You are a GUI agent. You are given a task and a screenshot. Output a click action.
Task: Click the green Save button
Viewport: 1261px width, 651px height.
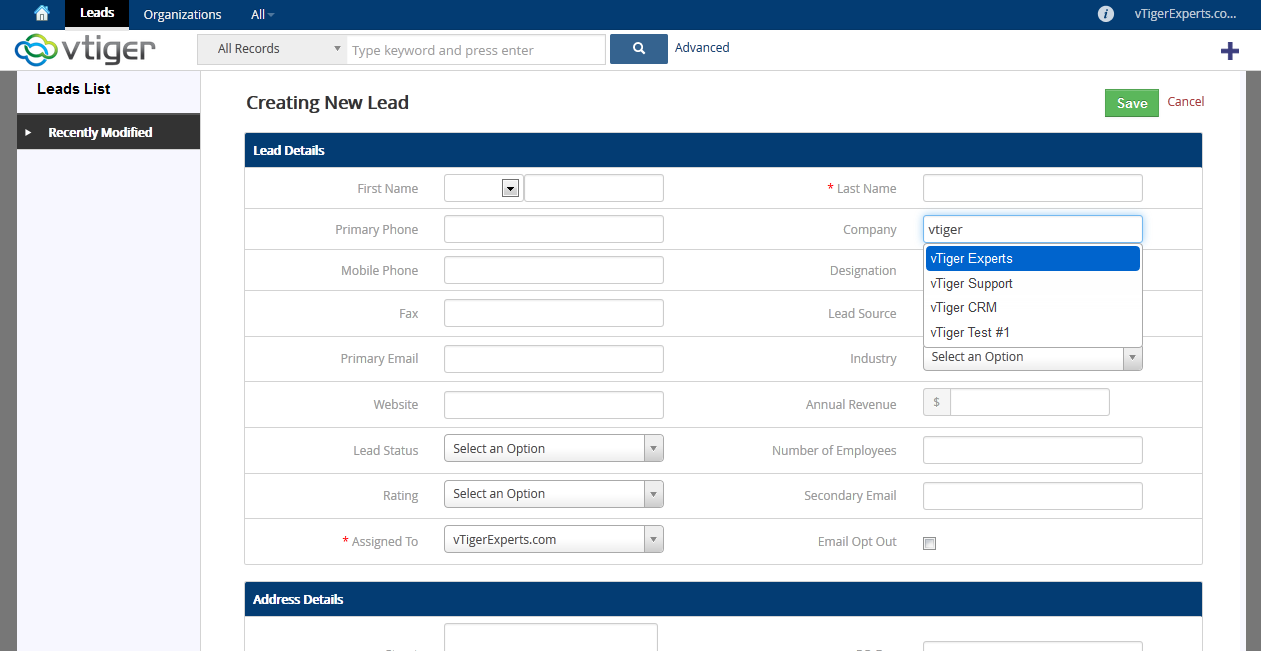point(1132,103)
